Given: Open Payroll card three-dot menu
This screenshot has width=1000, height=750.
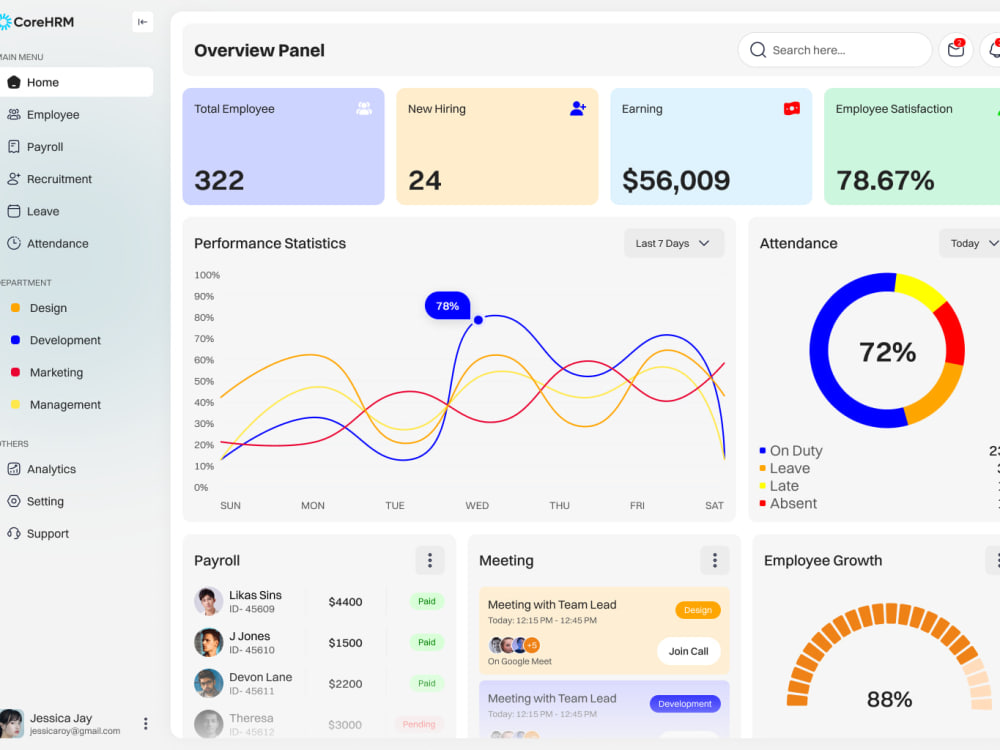Looking at the screenshot, I should pyautogui.click(x=430, y=561).
